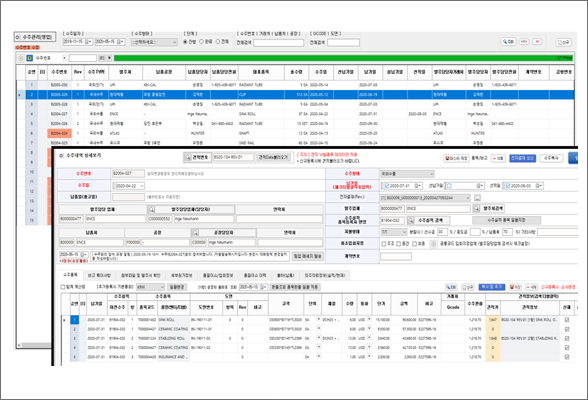
Task: Click the blue copy and add button
Action: [492, 287]
